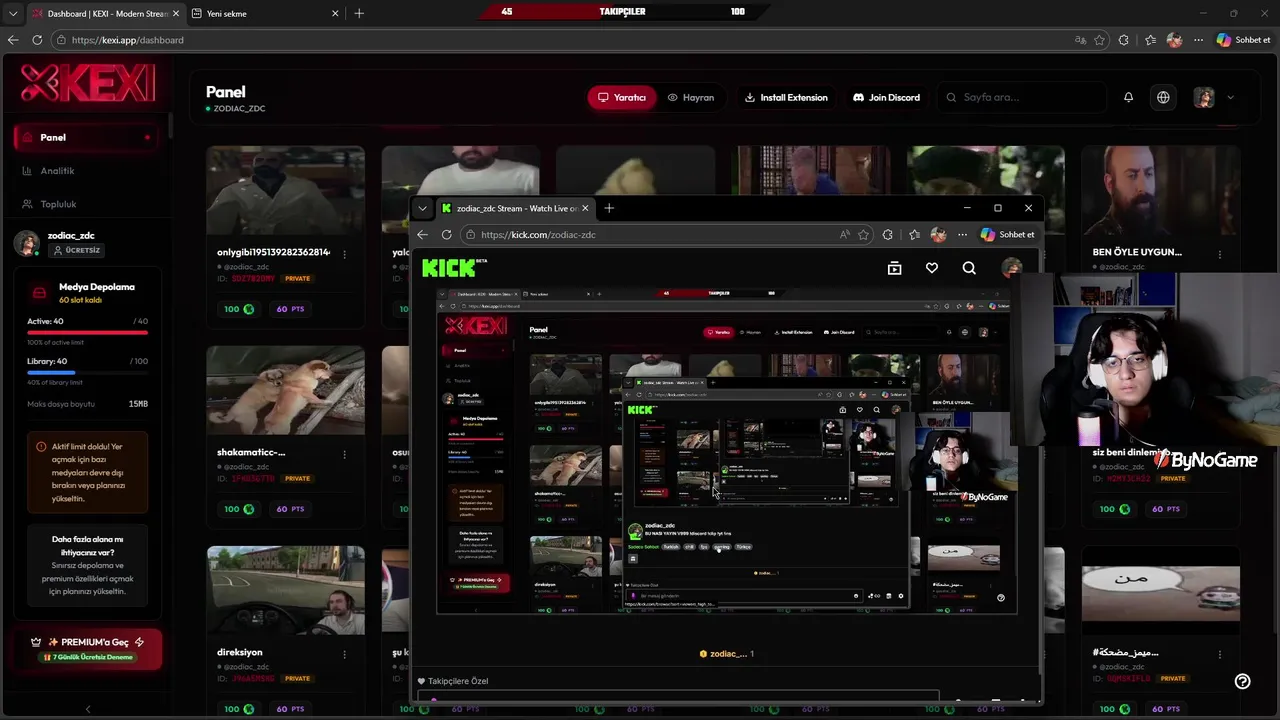Open Analitik in the sidebar
The image size is (1280, 720).
[85, 171]
